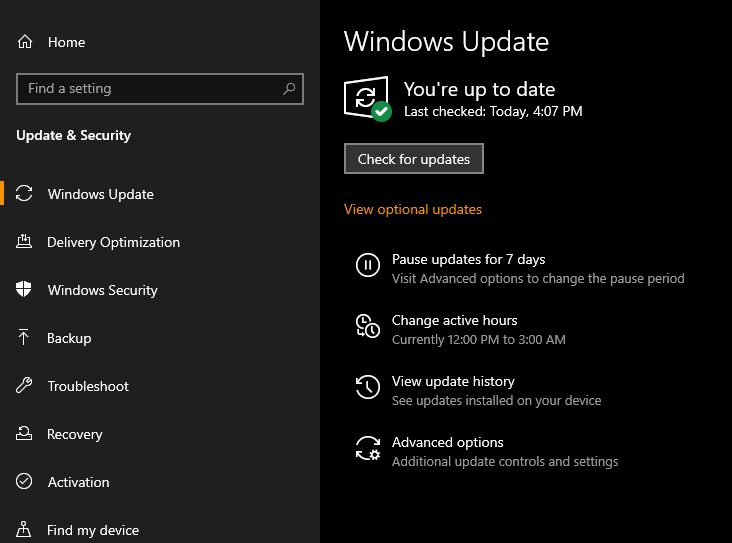732x543 pixels.
Task: Click the Backup arrow icon
Action: [x=25, y=338]
